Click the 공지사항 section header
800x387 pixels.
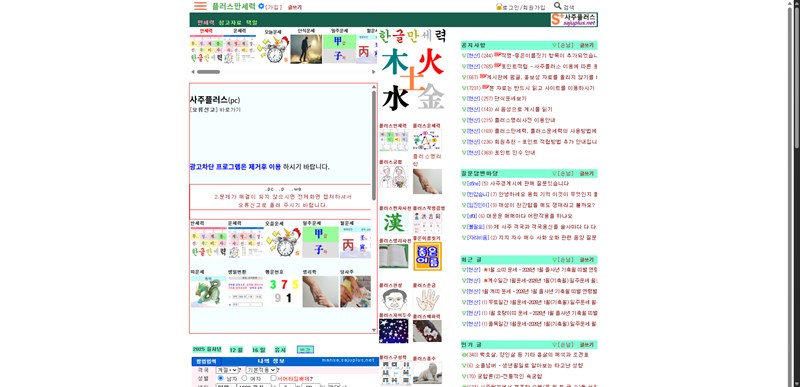529,45
